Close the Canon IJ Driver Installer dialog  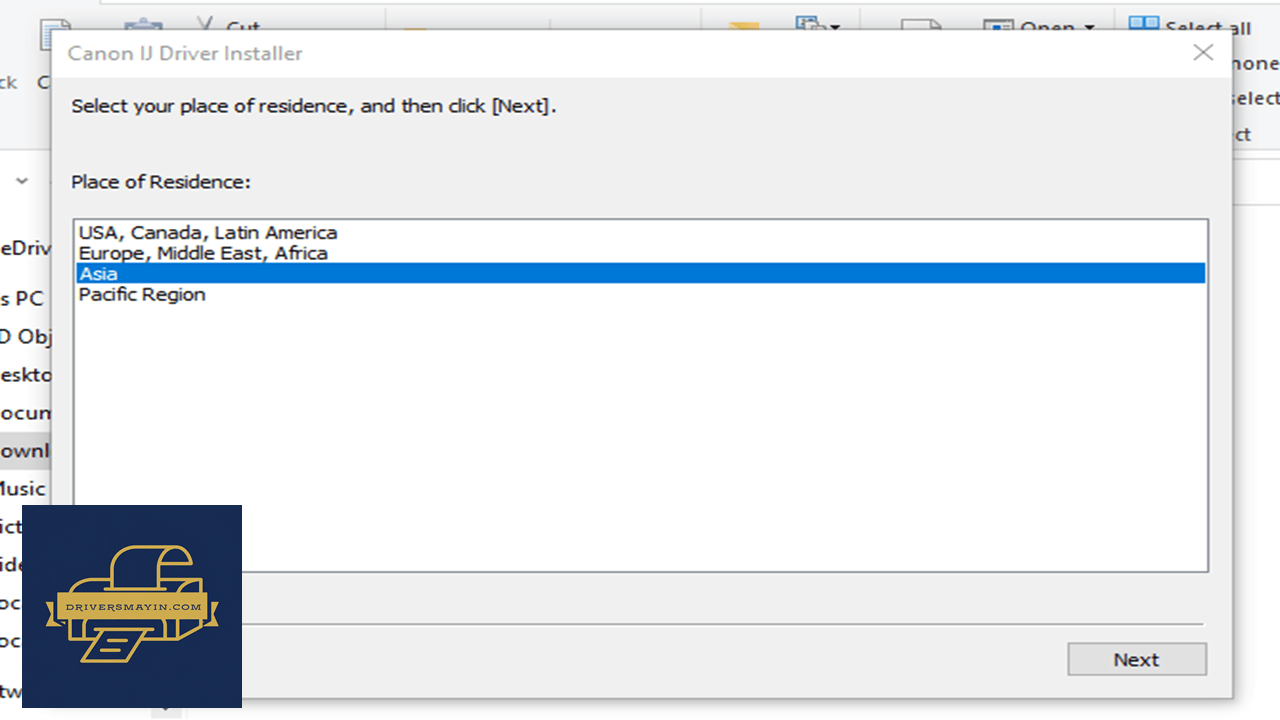click(1203, 53)
